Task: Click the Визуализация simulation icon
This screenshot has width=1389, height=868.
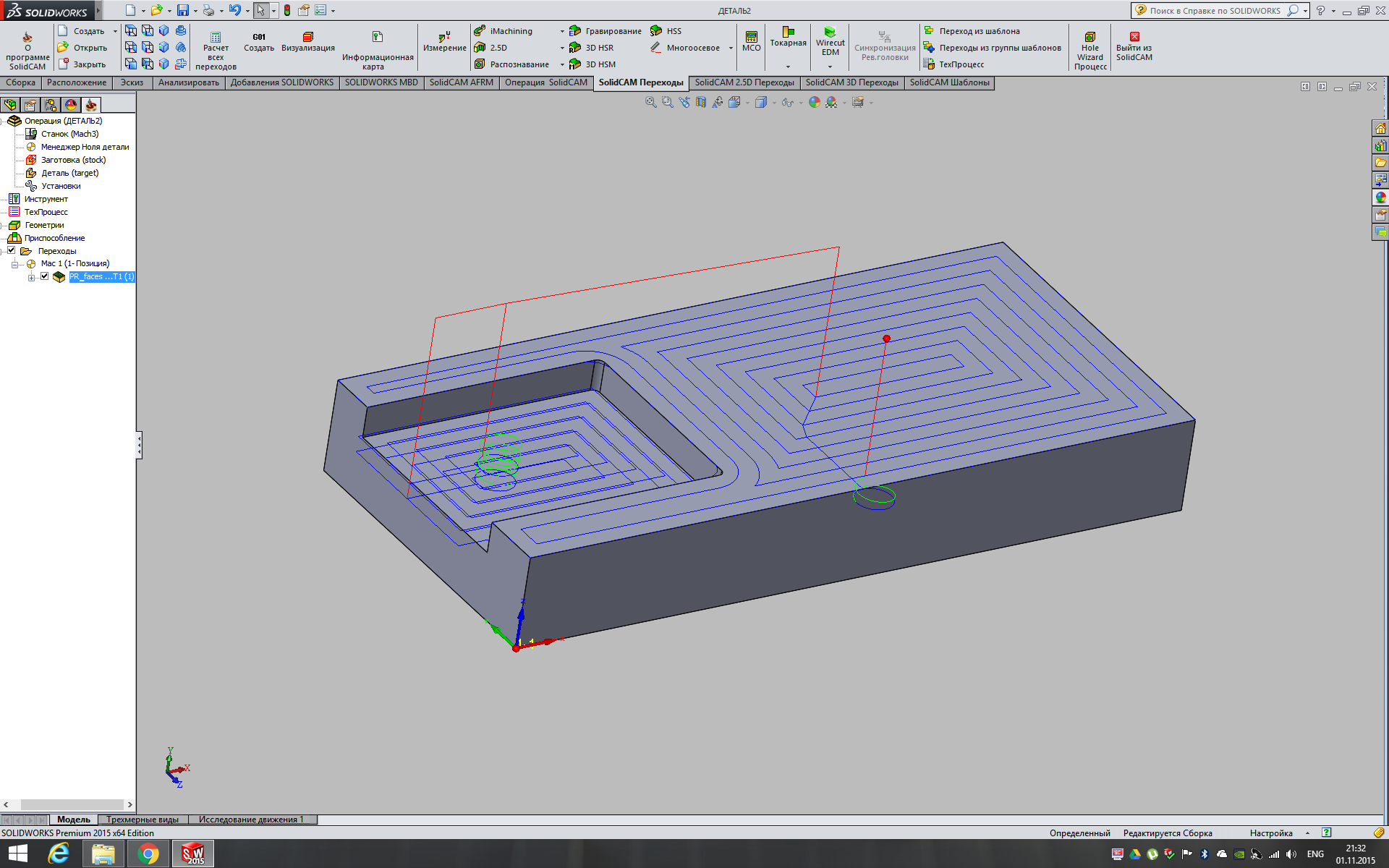Action: click(307, 37)
